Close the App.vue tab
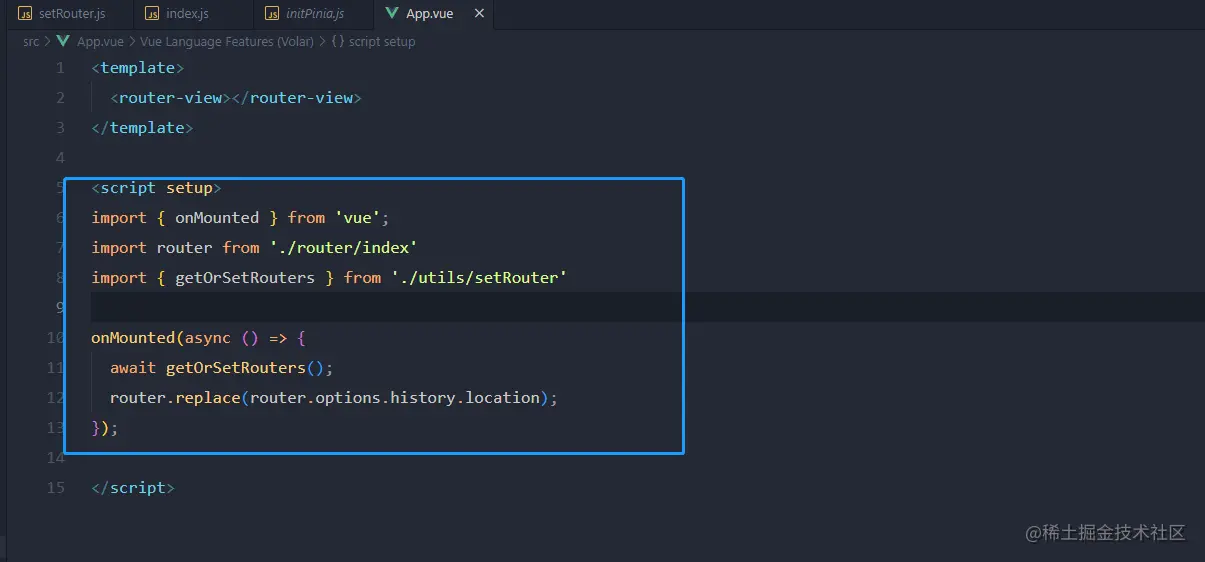The image size is (1205, 562). [x=479, y=14]
